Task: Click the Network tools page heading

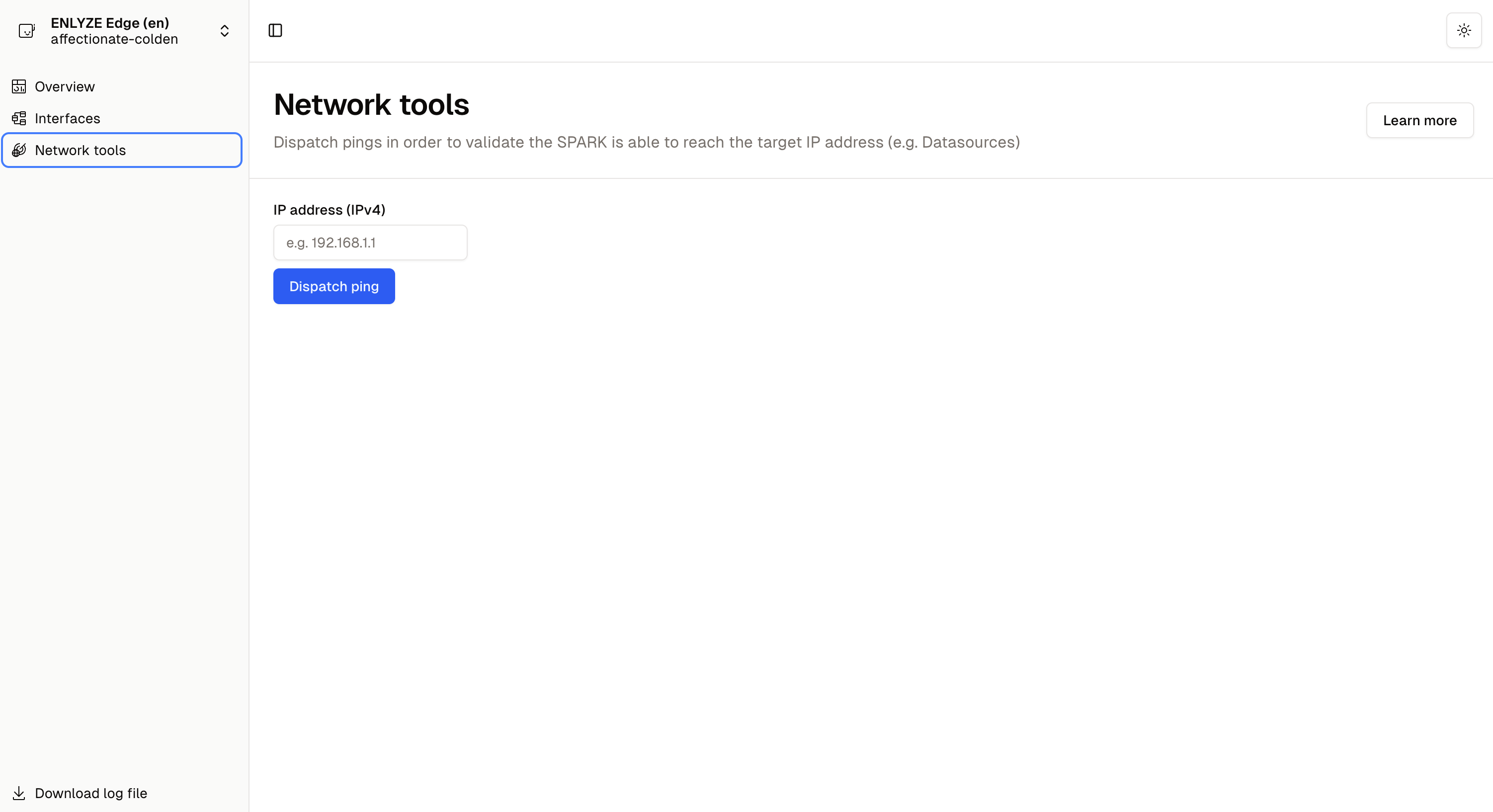Action: pyautogui.click(x=371, y=104)
